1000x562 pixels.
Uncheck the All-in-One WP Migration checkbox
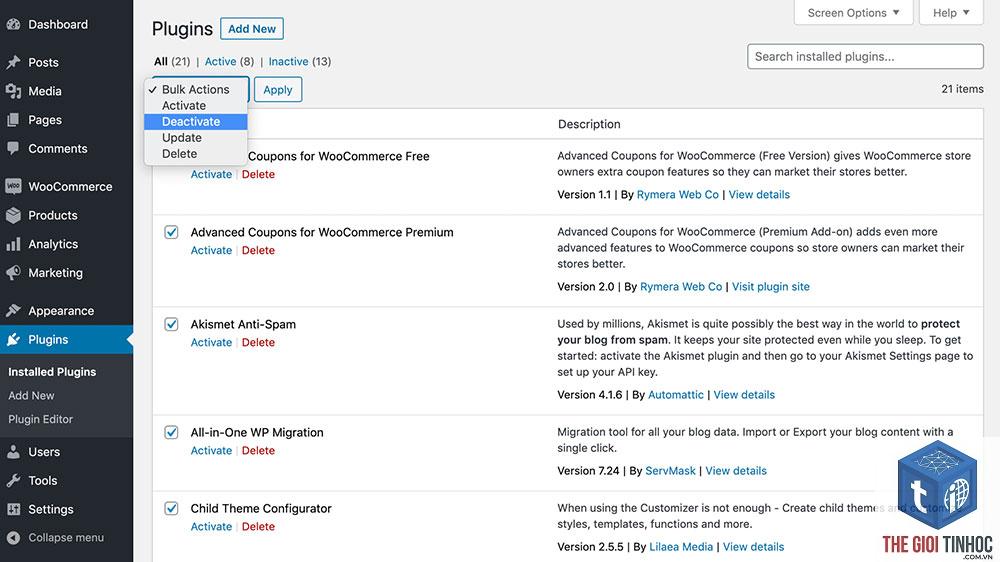coord(171,433)
